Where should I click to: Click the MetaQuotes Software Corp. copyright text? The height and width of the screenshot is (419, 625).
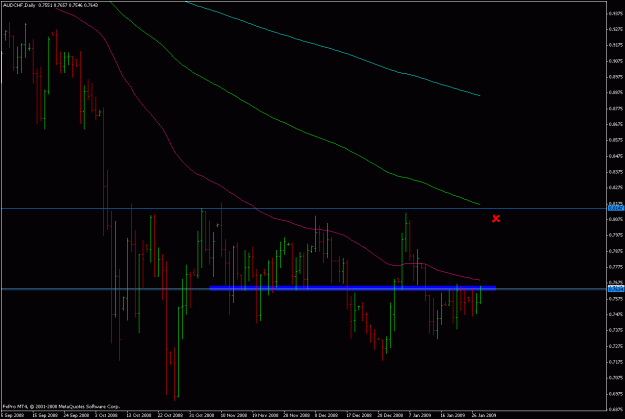tap(61, 407)
